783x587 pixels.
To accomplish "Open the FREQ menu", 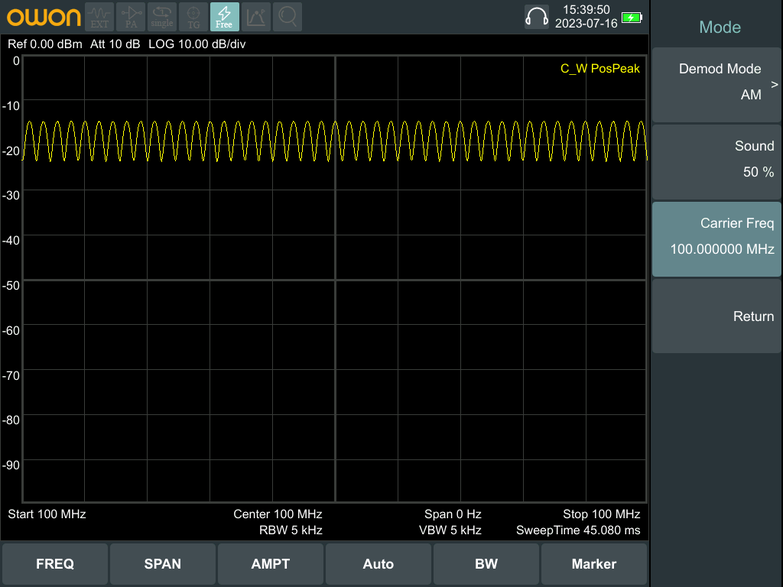I will coord(55,564).
